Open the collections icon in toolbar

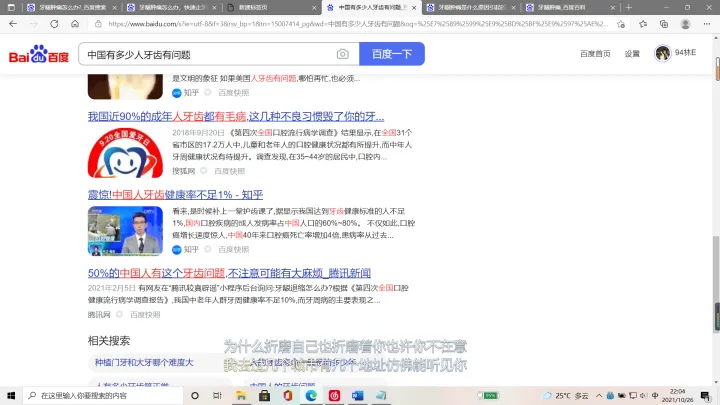664,24
